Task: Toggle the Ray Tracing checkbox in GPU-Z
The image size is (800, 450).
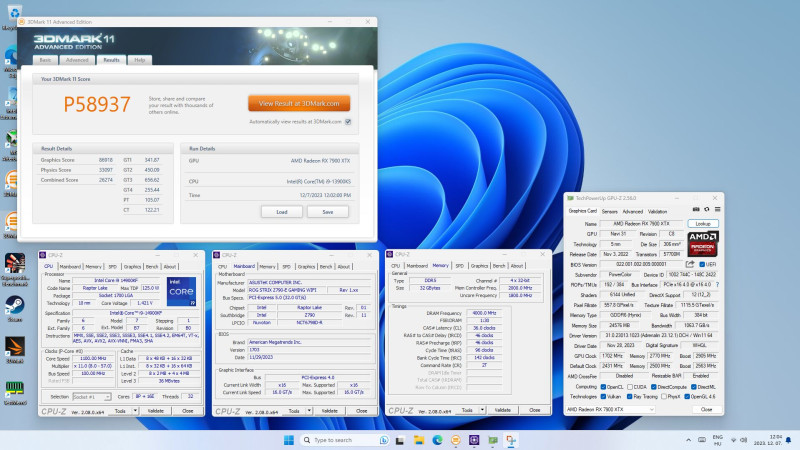Action: (x=630, y=396)
